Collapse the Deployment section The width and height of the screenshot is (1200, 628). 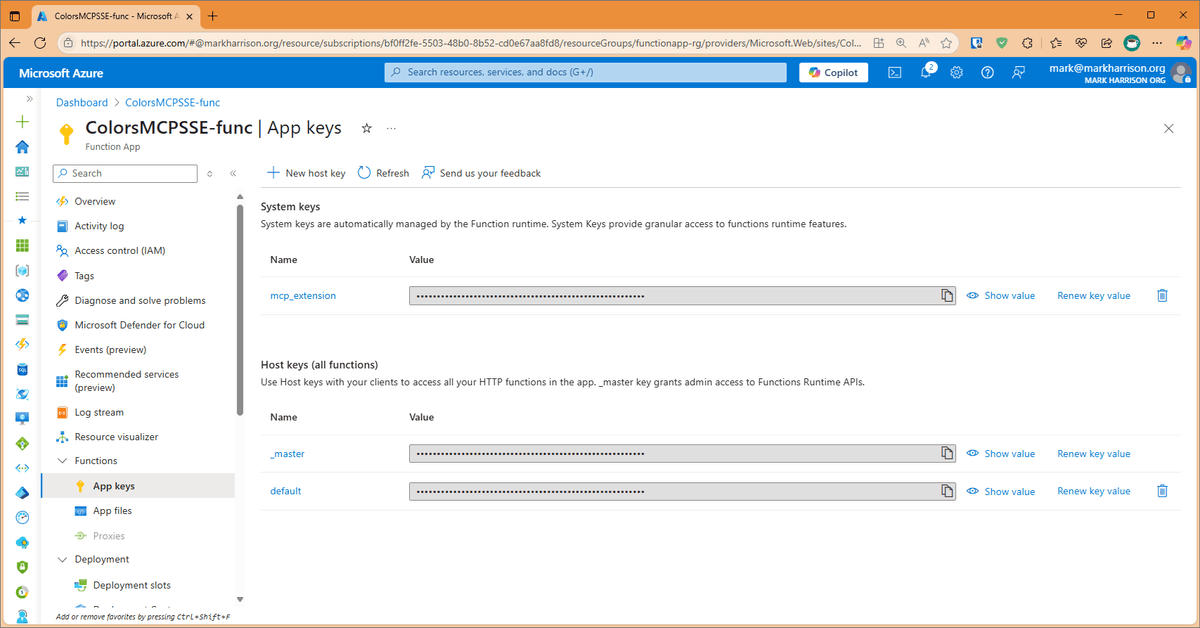tap(62, 560)
